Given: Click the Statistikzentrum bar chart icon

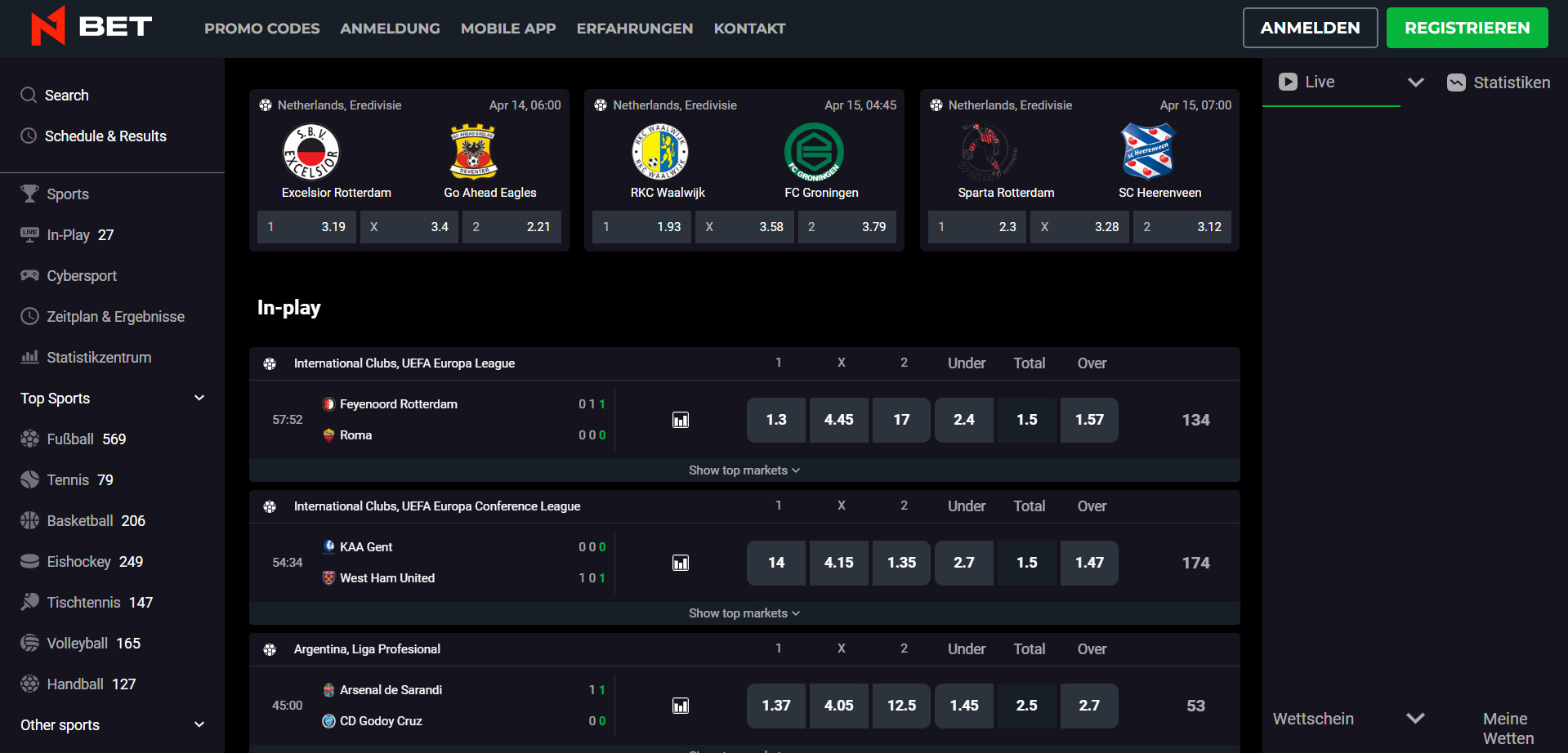Looking at the screenshot, I should (29, 357).
